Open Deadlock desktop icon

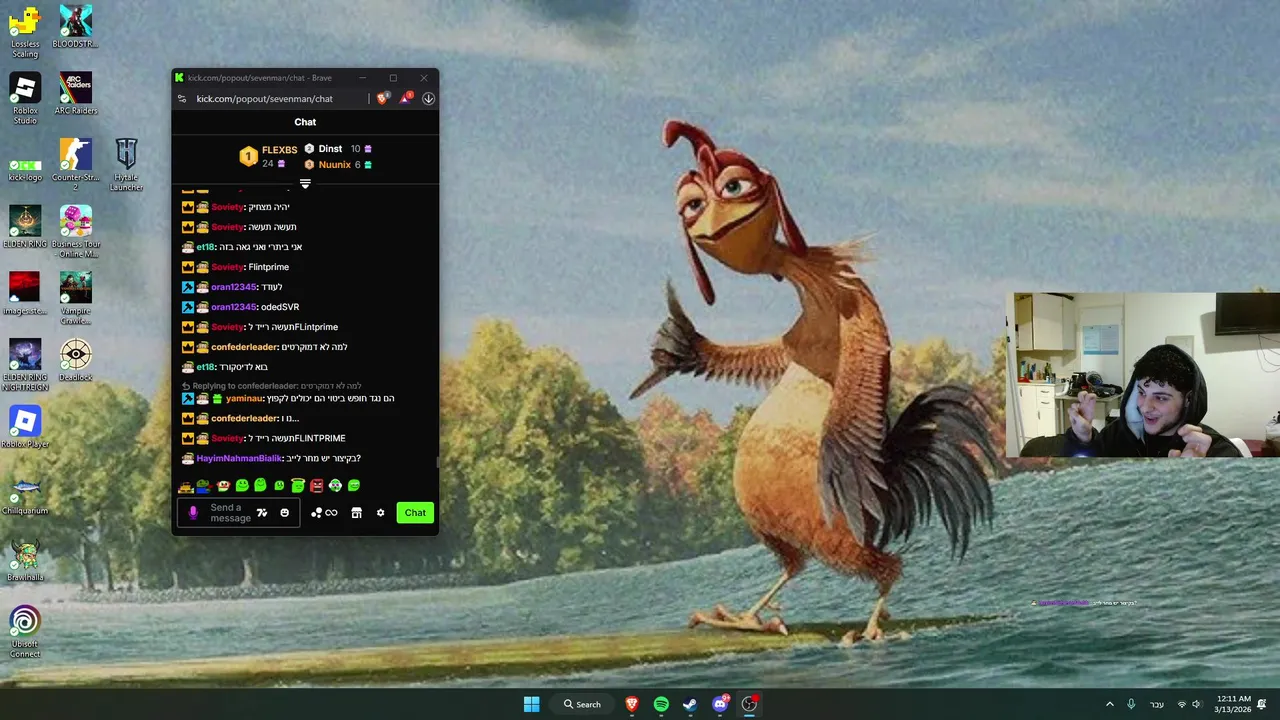[x=76, y=361]
